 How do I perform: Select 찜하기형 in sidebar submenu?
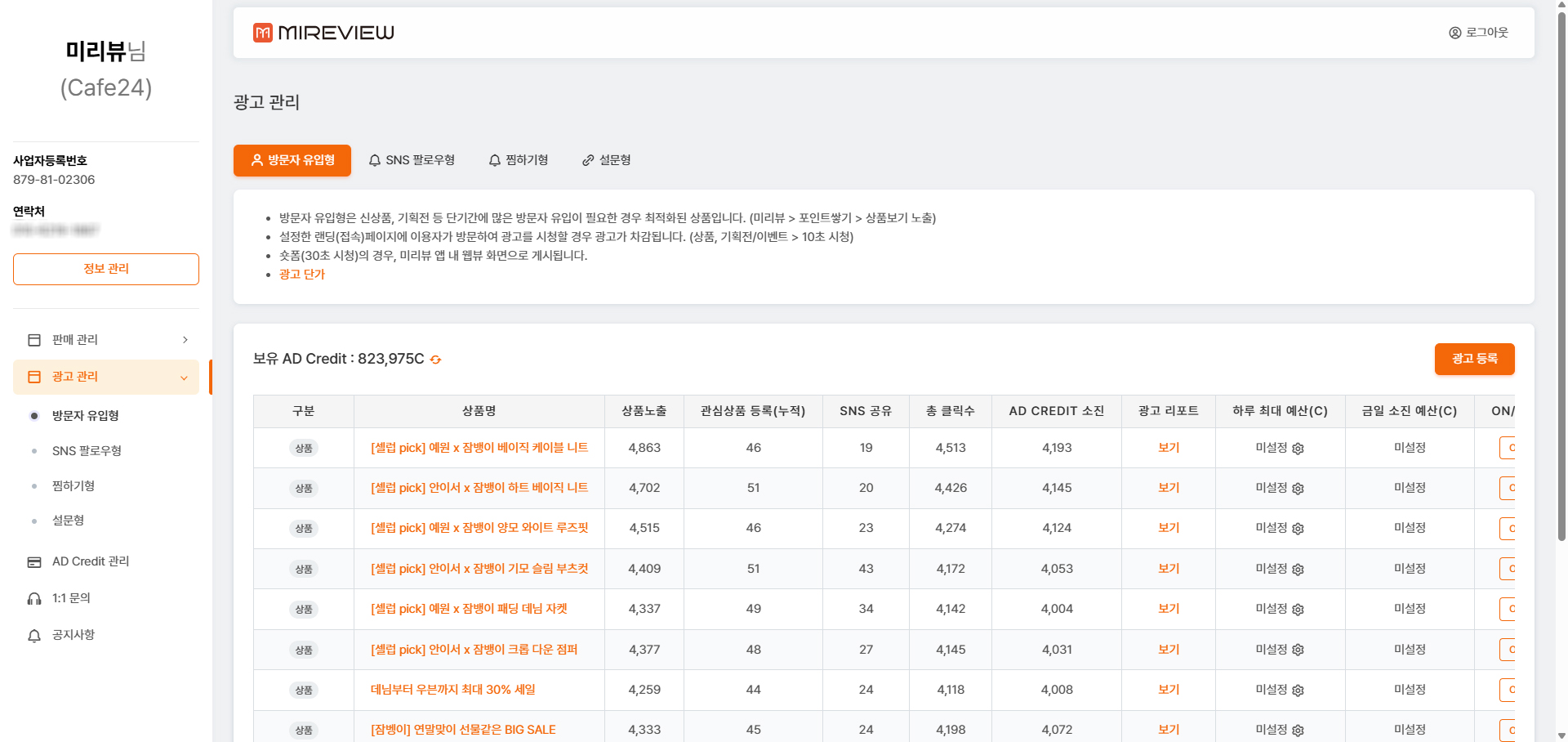(x=73, y=486)
